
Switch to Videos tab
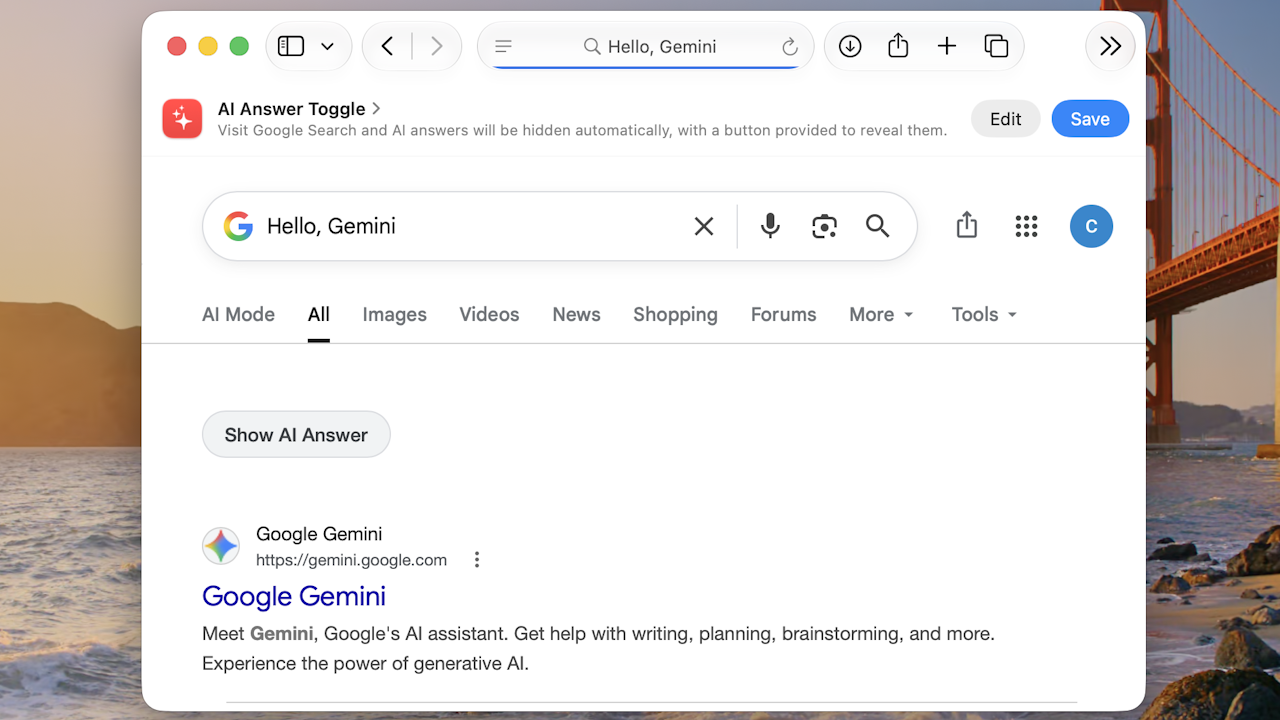[489, 314]
